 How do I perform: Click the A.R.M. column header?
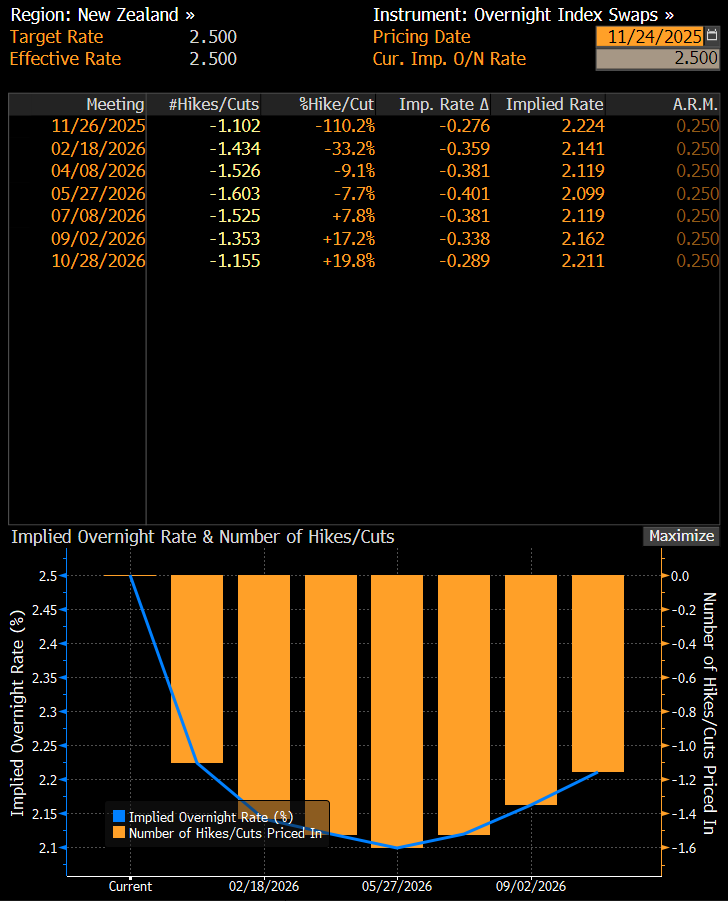695,104
